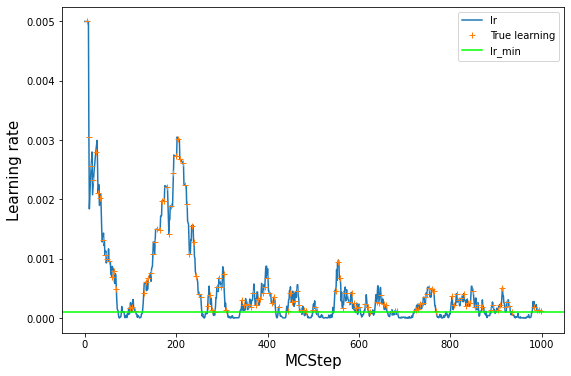The image size is (571, 376).
Task: Click the 0.005 y-axis tick label
Action: click(x=40, y=22)
